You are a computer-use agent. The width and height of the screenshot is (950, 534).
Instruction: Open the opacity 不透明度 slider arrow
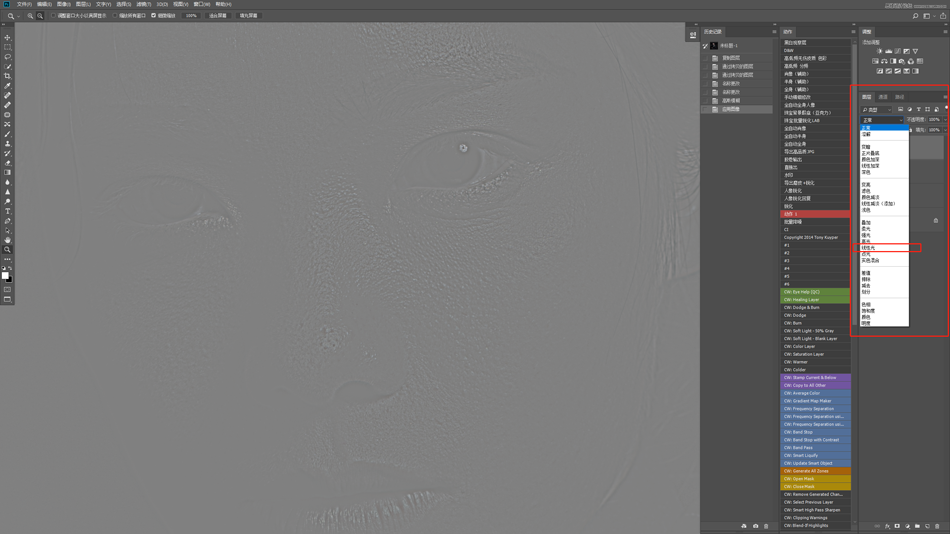point(945,120)
